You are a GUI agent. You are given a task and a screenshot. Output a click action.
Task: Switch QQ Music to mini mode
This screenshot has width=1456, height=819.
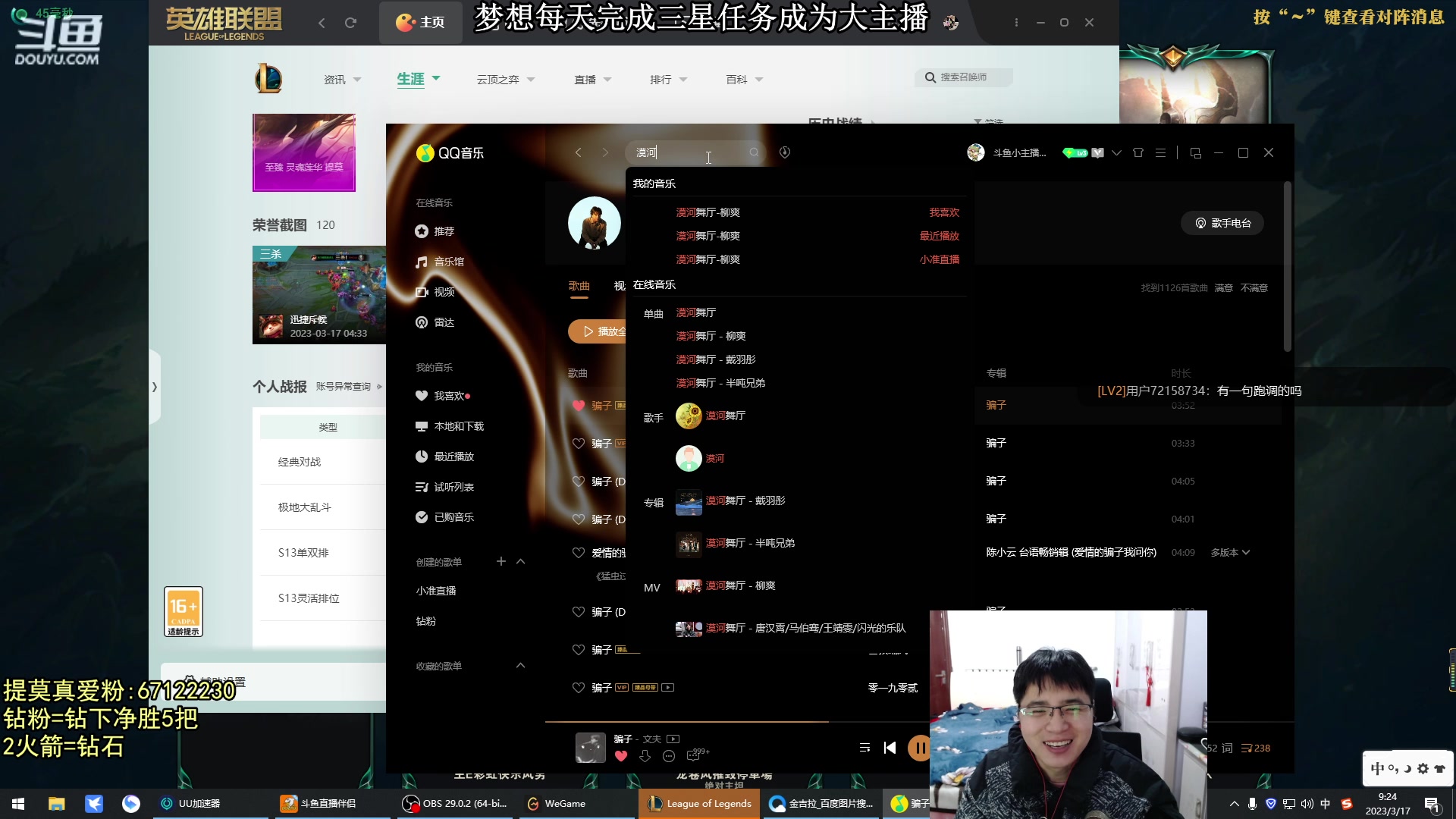point(1196,152)
